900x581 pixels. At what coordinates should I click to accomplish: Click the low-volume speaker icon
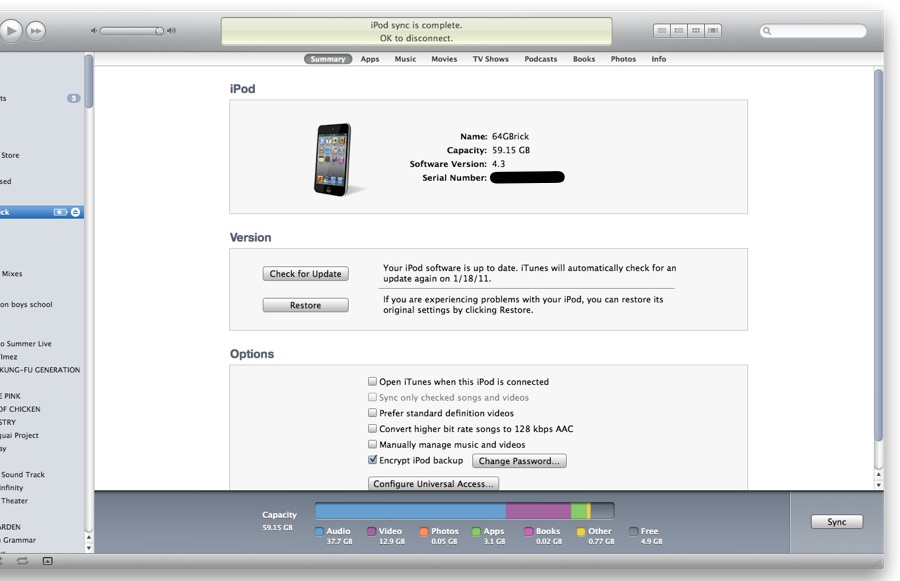(x=94, y=31)
